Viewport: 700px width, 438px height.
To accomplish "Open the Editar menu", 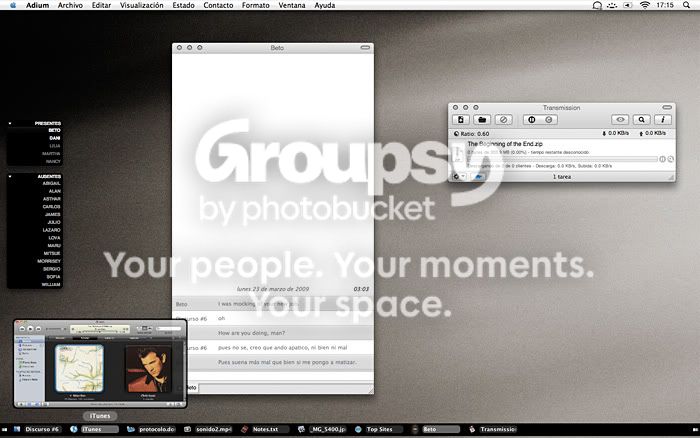I will pyautogui.click(x=101, y=5).
